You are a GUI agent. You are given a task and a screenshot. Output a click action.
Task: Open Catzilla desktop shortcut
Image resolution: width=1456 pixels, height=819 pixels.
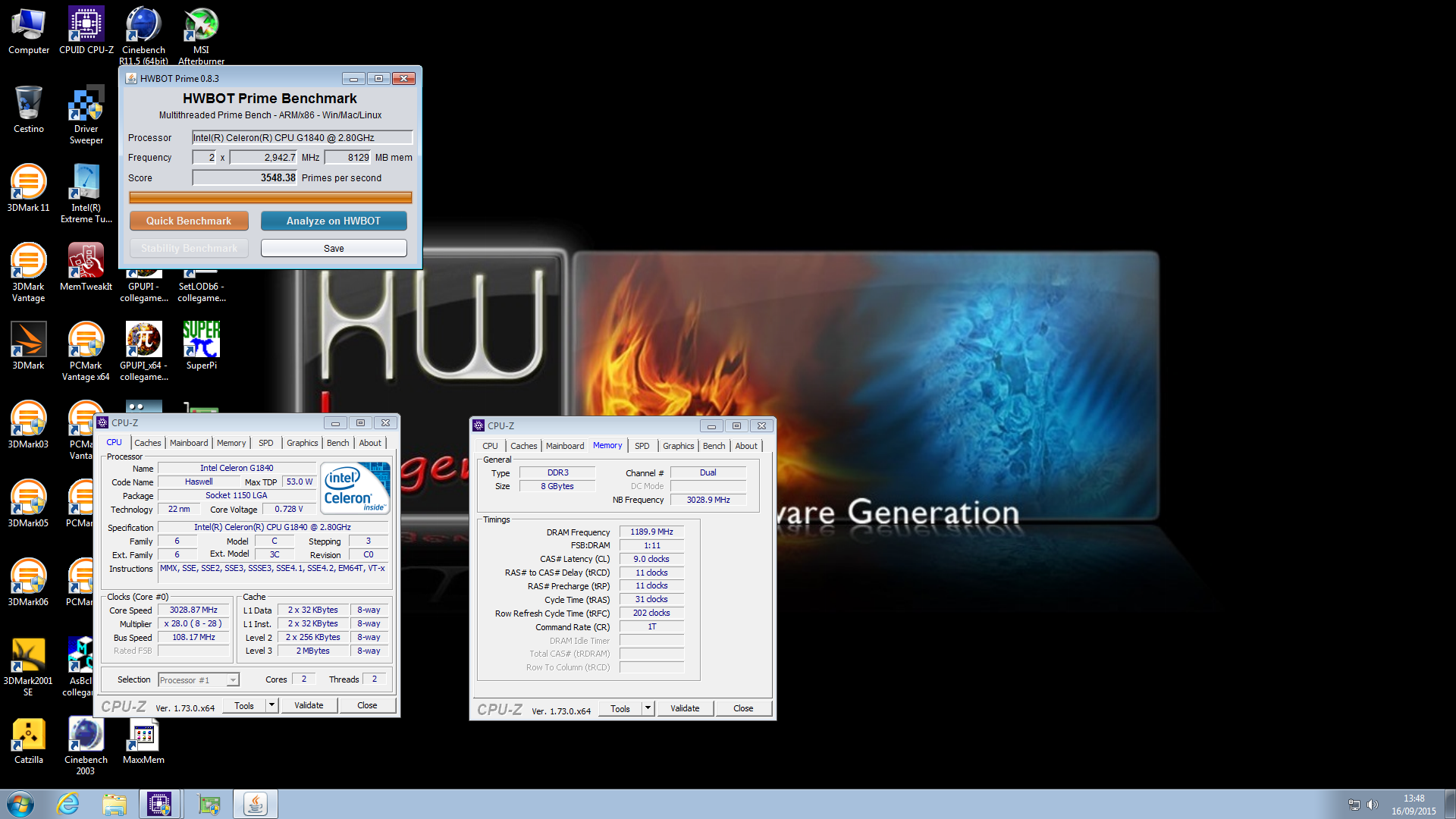[29, 741]
